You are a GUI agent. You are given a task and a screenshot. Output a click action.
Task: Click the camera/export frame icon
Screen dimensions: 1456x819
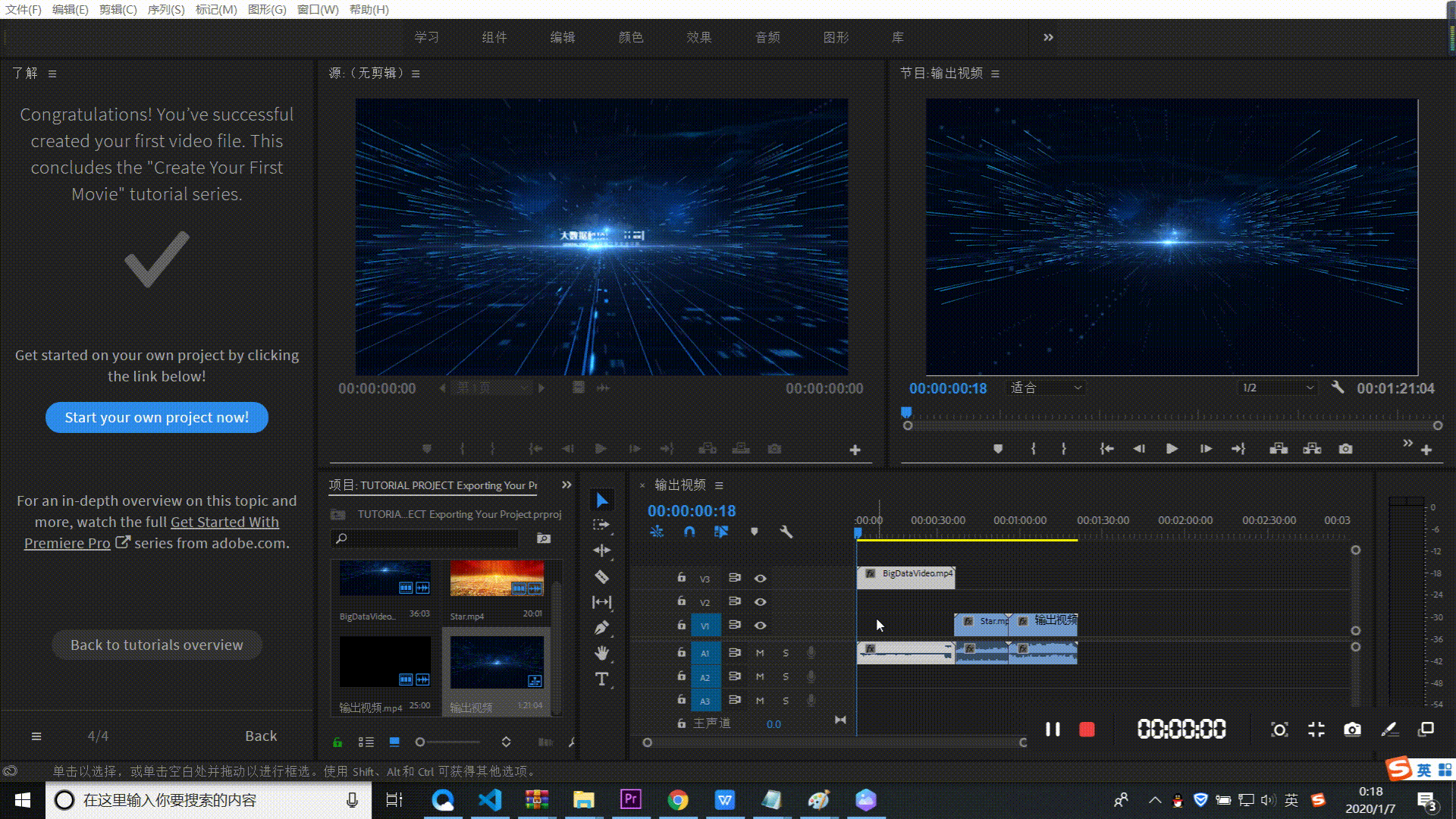[x=1345, y=449]
